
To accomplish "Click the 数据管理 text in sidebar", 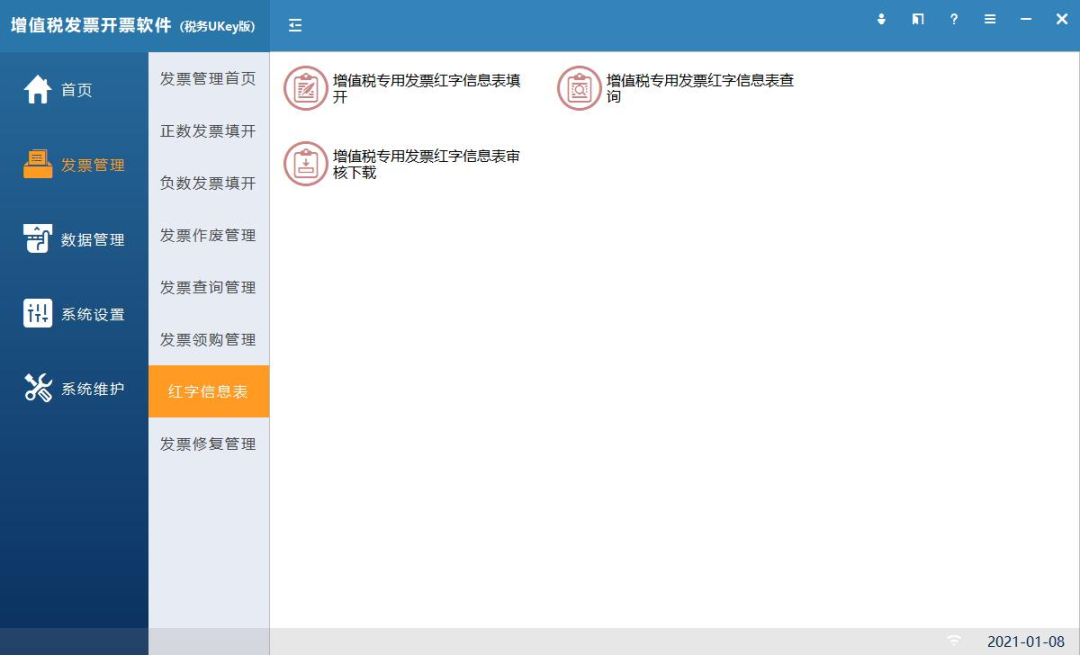I will tap(93, 240).
